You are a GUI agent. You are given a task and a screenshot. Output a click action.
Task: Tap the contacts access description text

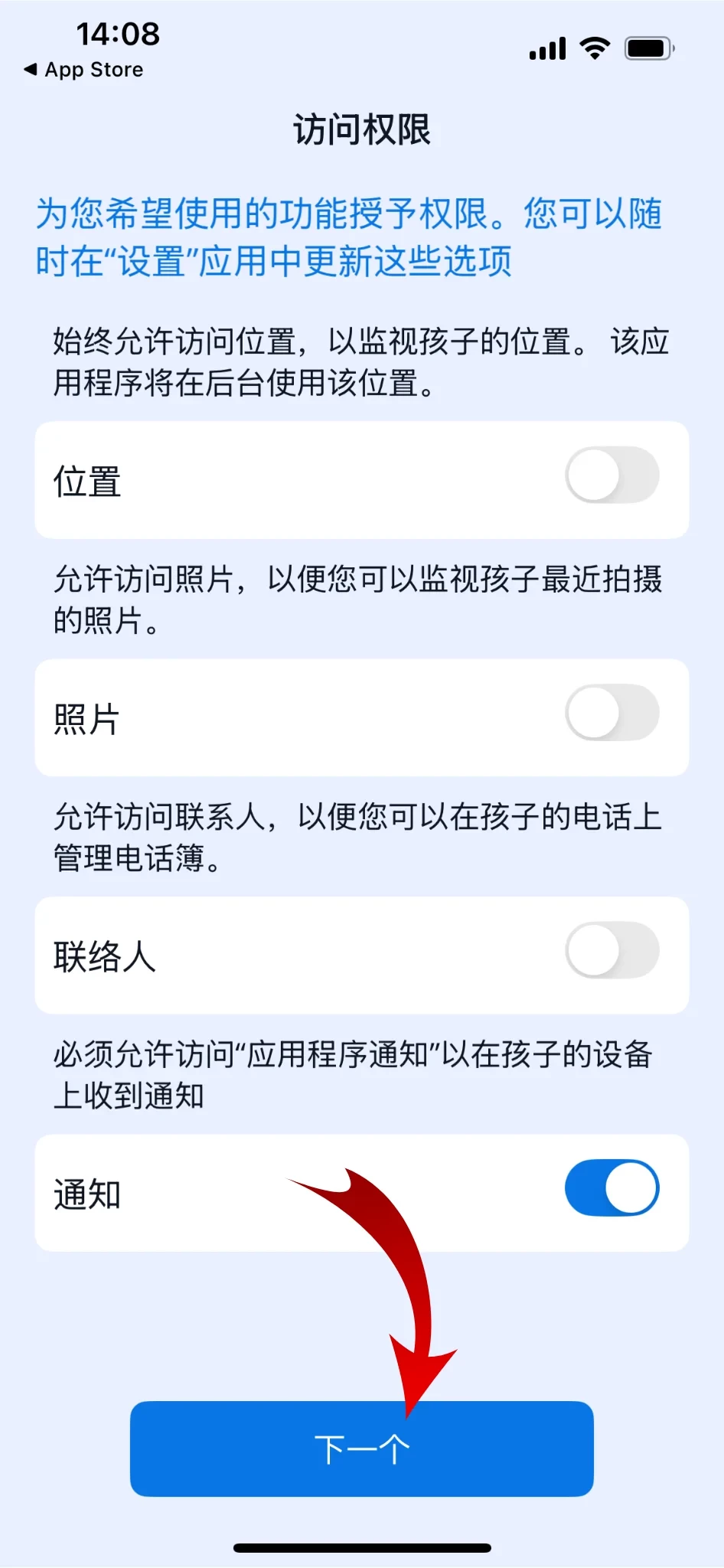point(357,837)
